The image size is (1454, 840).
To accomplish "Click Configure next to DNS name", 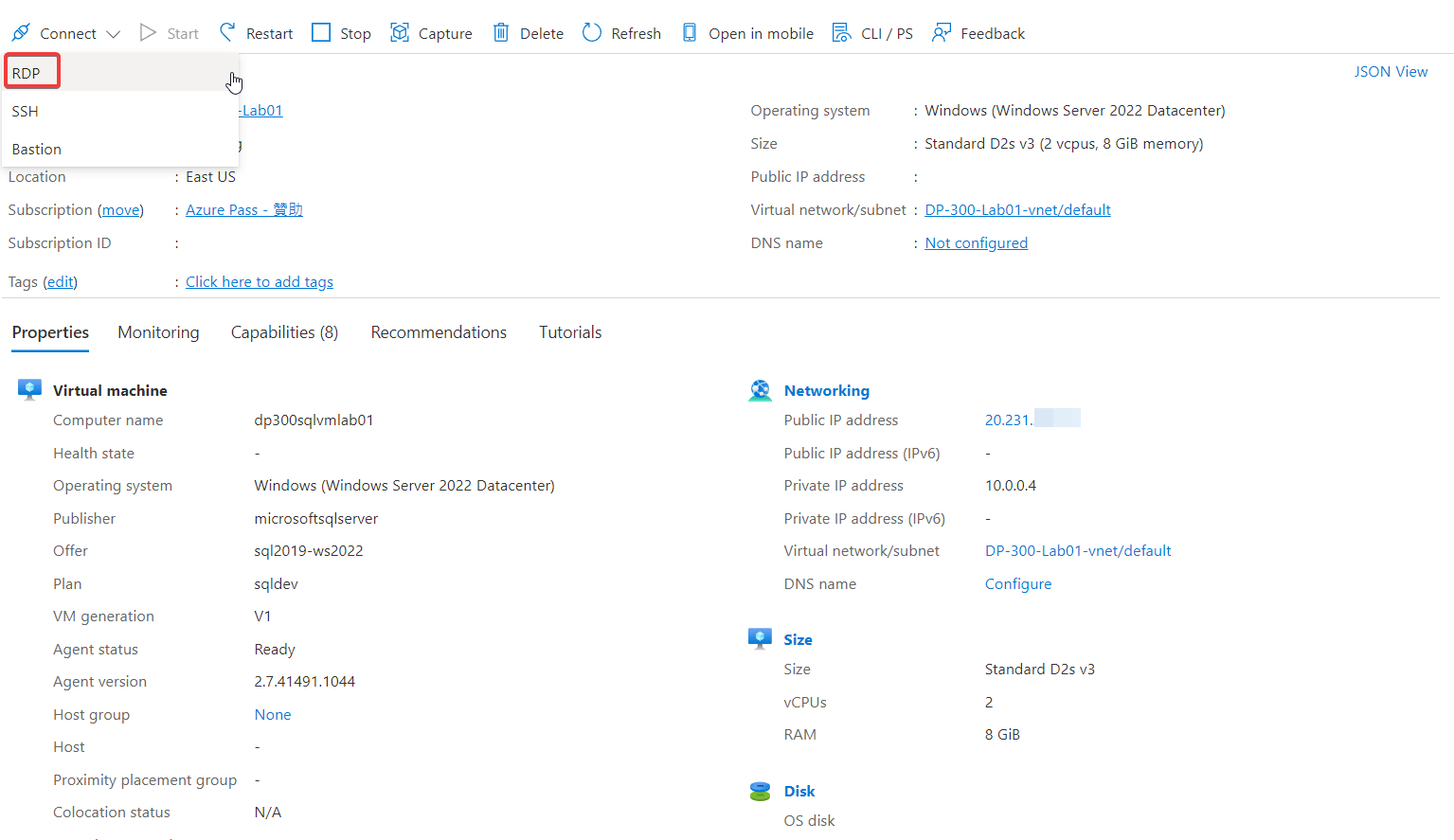I will click(1017, 583).
